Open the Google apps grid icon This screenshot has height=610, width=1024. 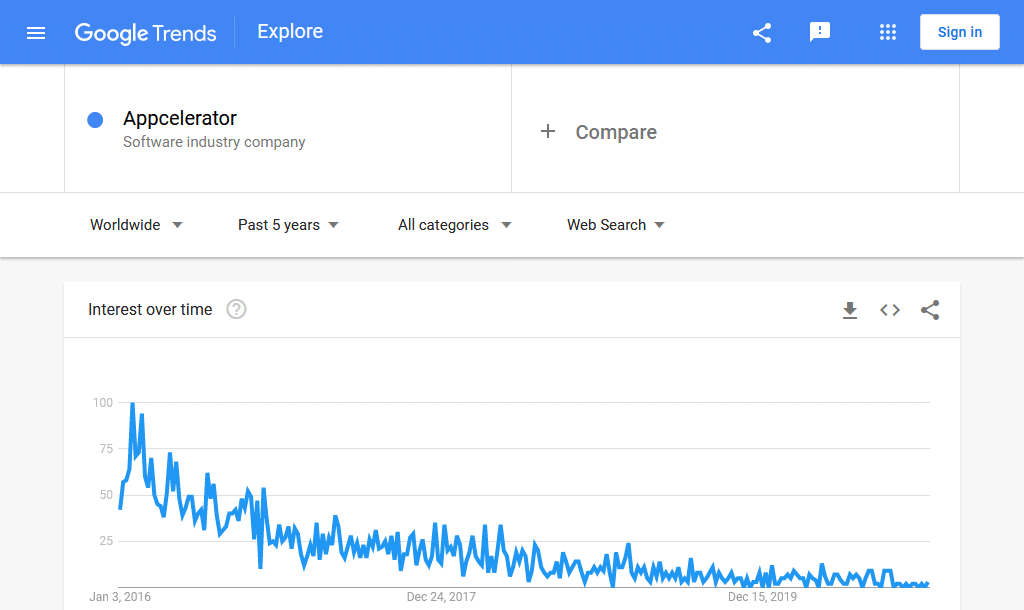tap(888, 32)
